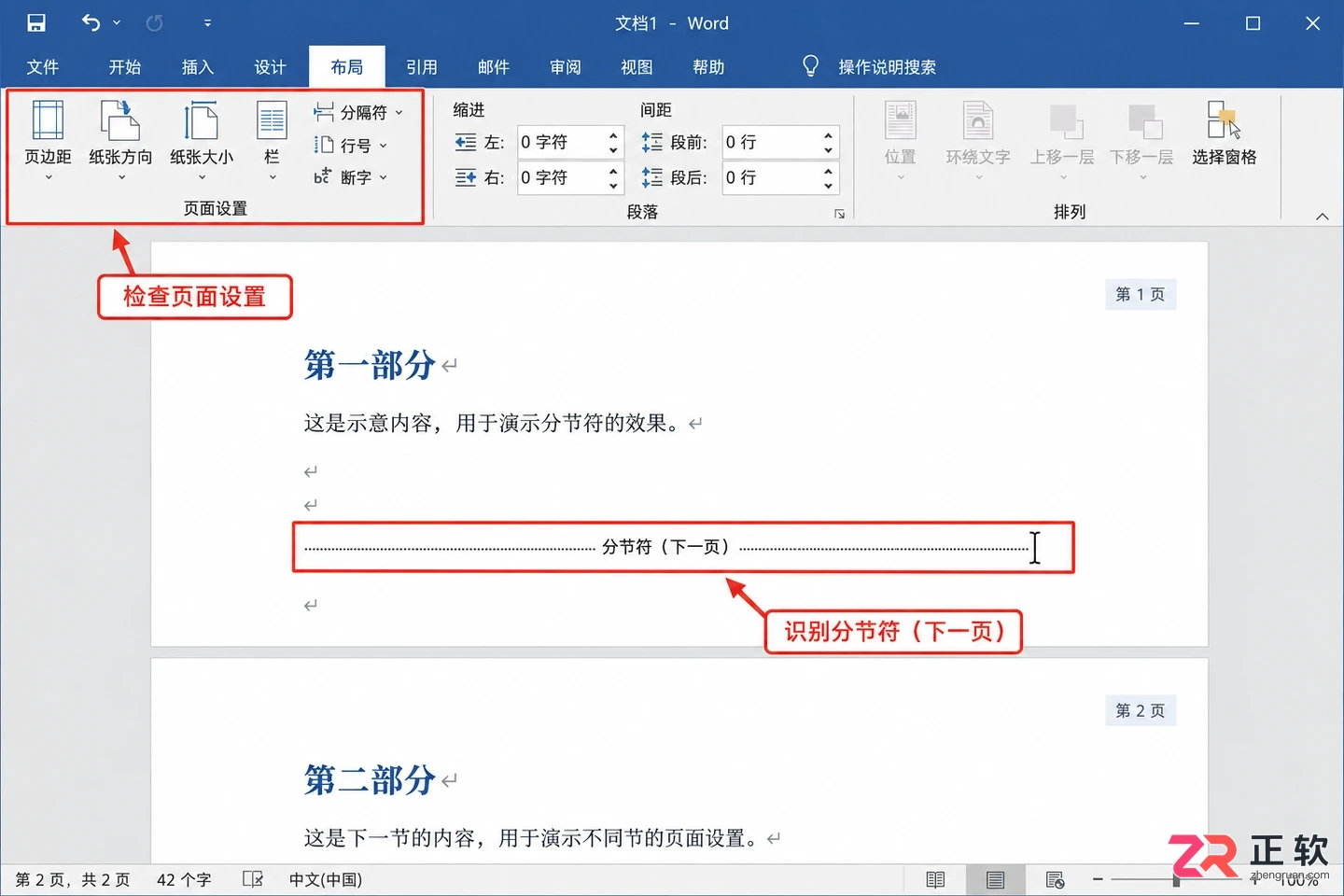
Task: Open the 插入 Insert tab
Action: click(x=198, y=67)
